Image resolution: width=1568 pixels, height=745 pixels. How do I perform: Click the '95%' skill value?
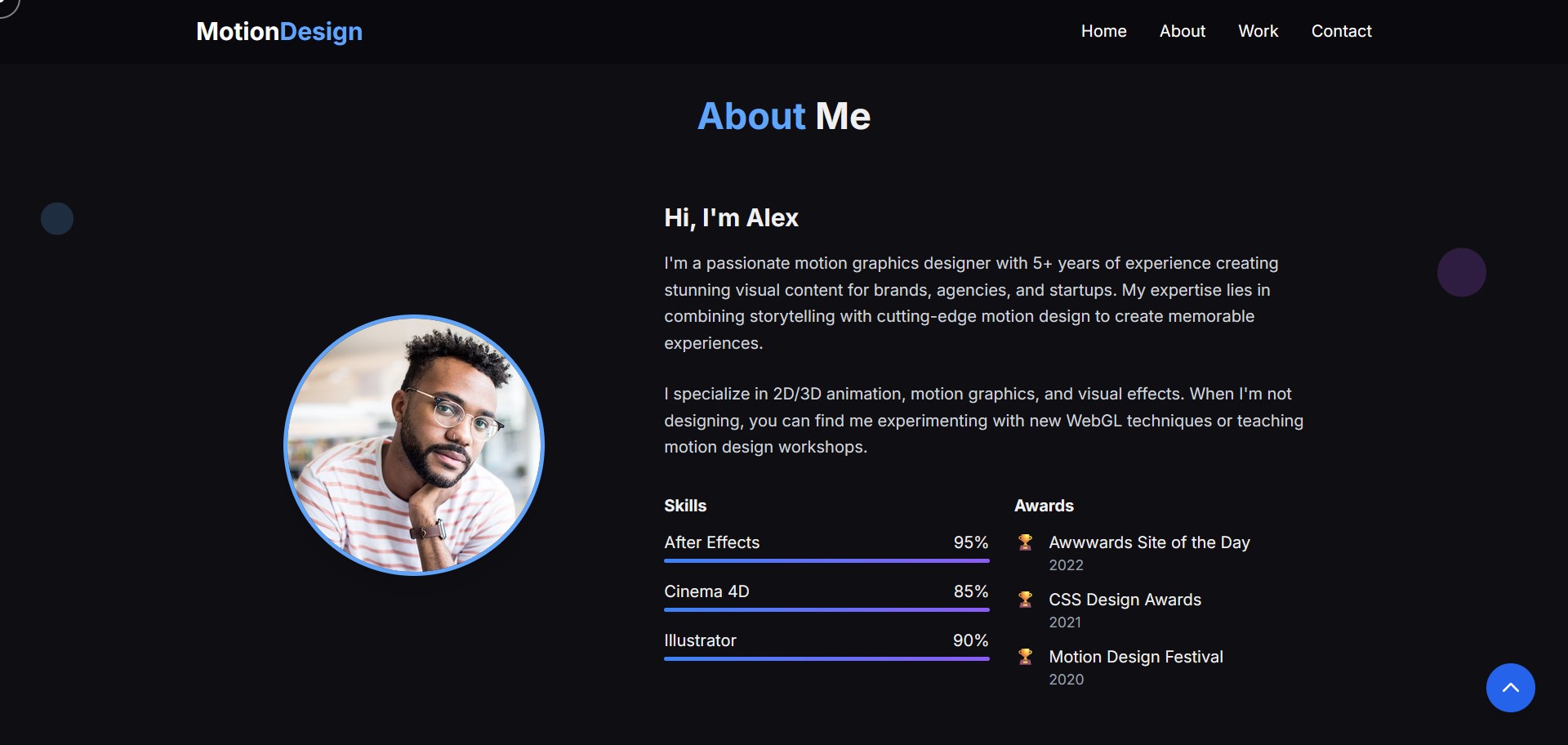[x=971, y=542]
